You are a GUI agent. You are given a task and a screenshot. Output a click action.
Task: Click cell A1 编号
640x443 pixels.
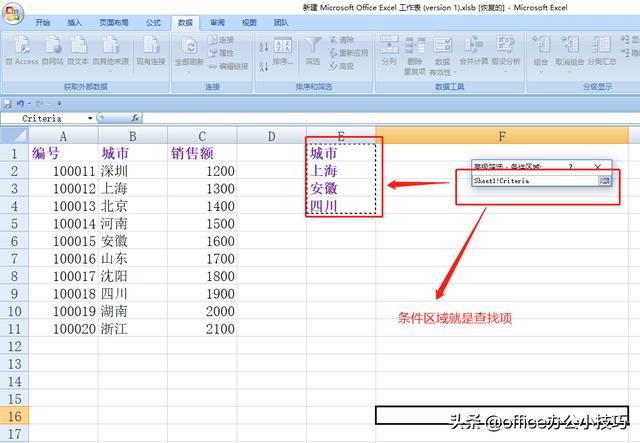pos(63,153)
